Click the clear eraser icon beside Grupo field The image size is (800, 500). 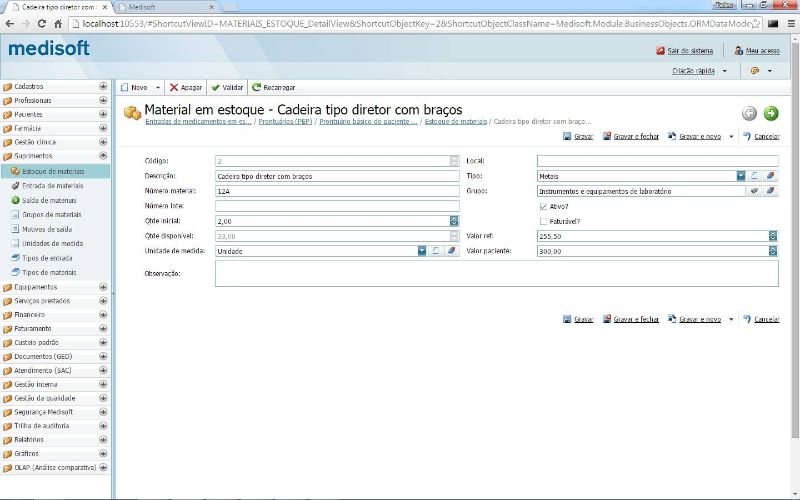770,191
